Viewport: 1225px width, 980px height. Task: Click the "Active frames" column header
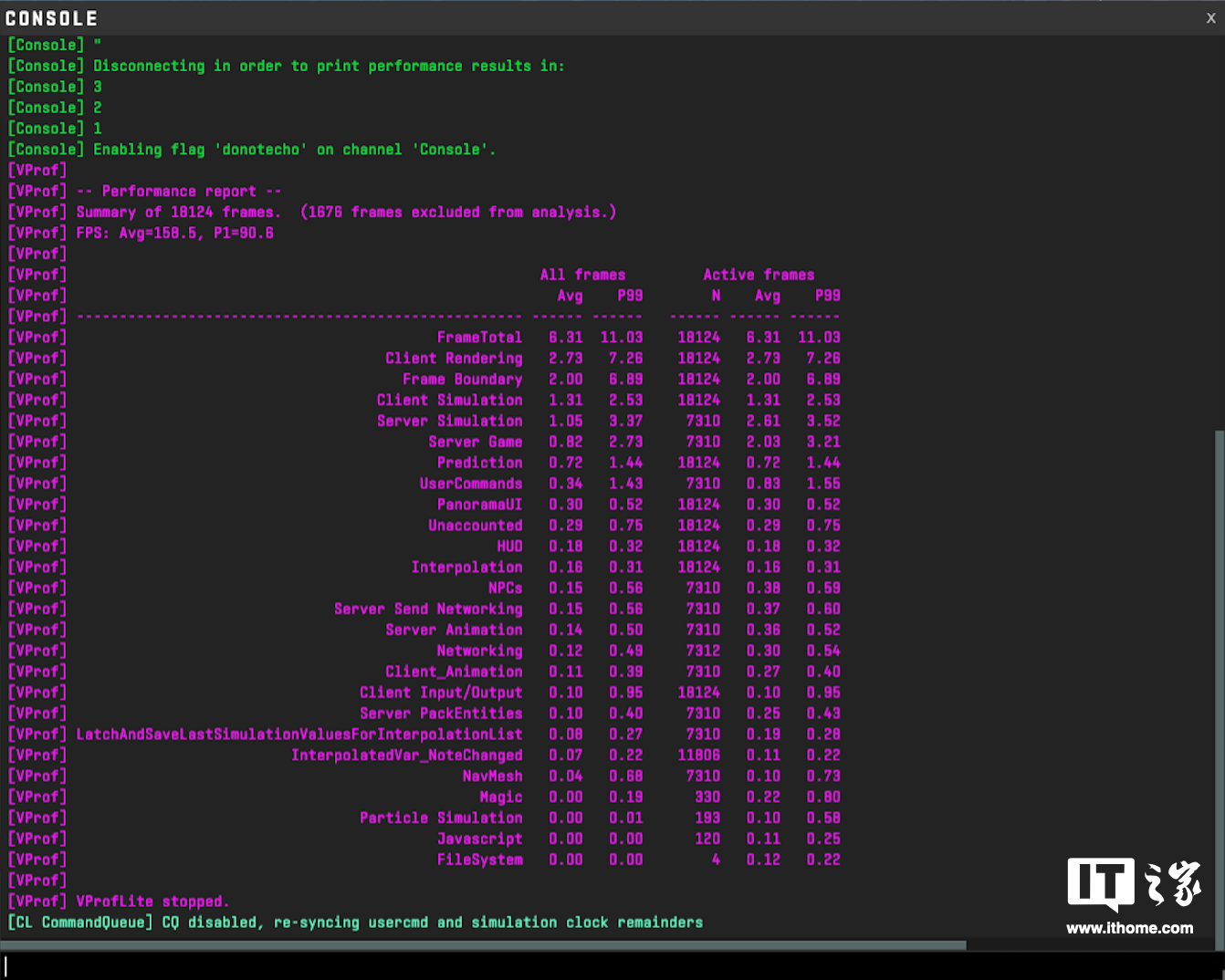tap(758, 275)
